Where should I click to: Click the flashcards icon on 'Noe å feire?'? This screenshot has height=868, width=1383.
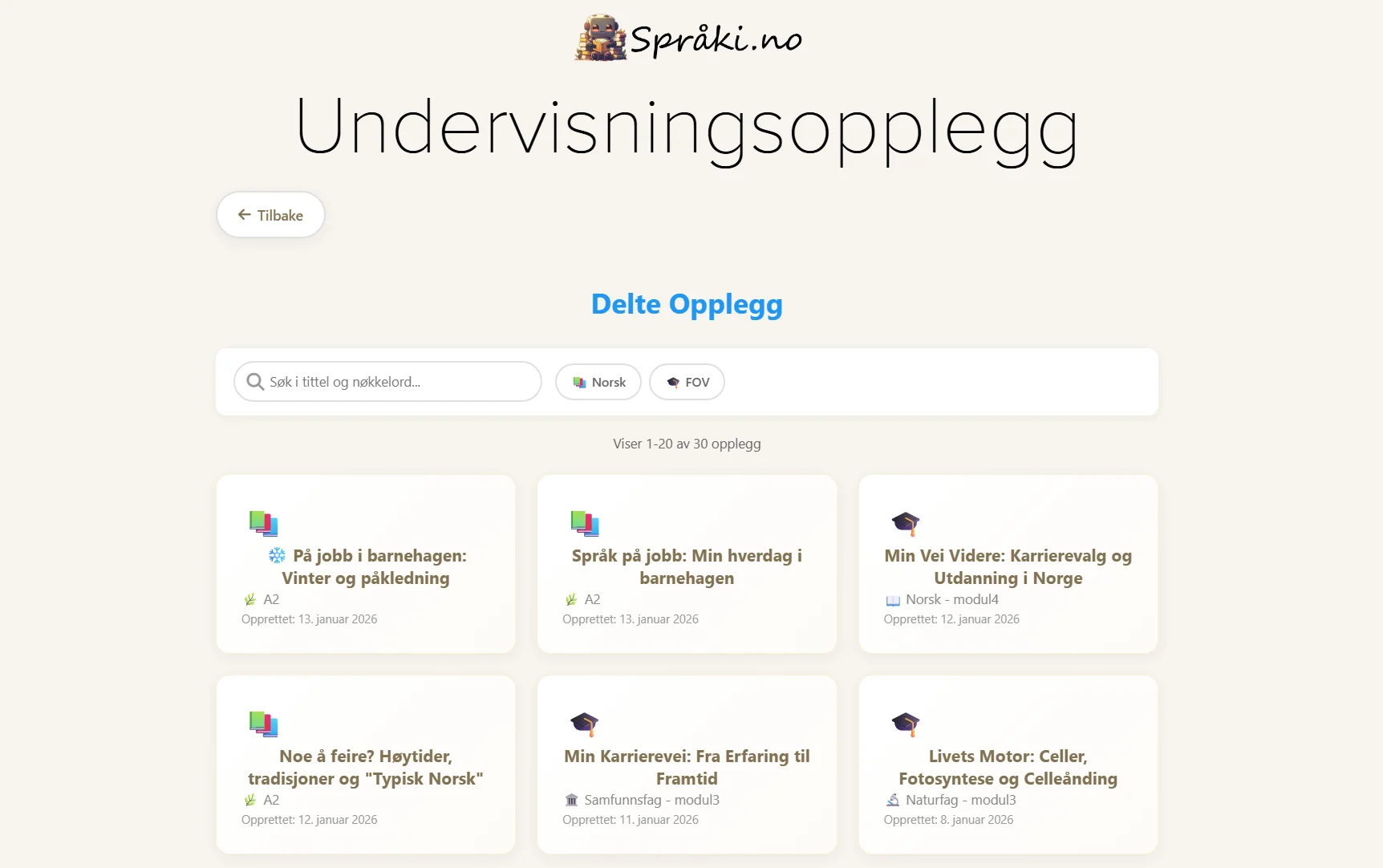pos(263,724)
